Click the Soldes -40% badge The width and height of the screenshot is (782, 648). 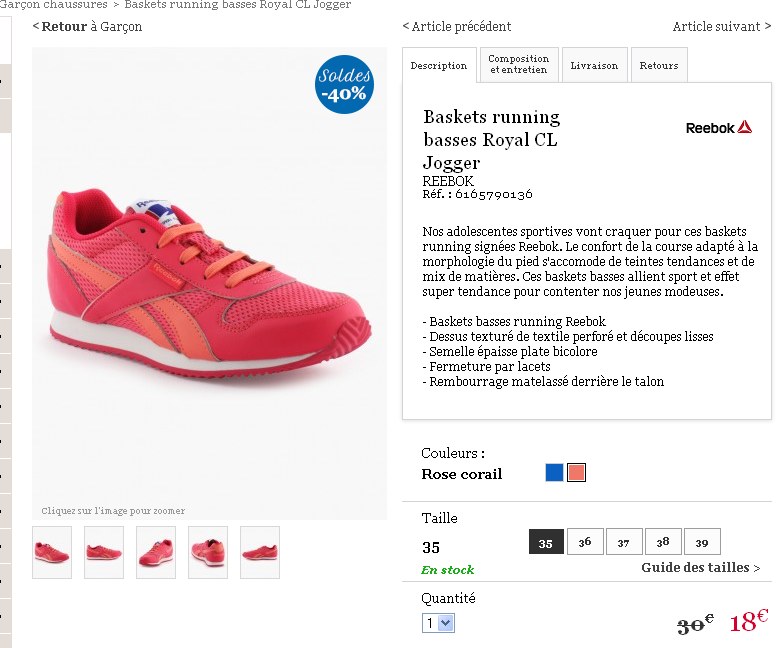pos(344,85)
